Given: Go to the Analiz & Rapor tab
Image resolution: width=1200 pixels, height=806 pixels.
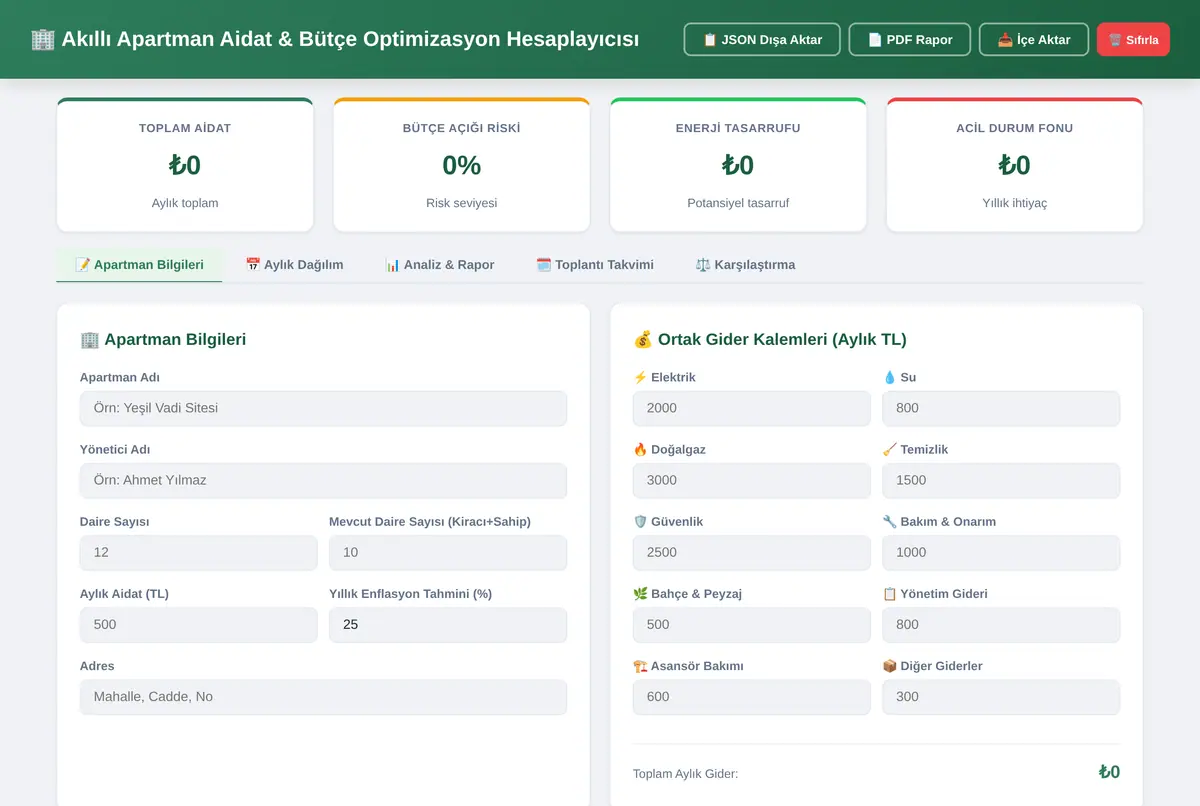Looking at the screenshot, I should [x=440, y=265].
